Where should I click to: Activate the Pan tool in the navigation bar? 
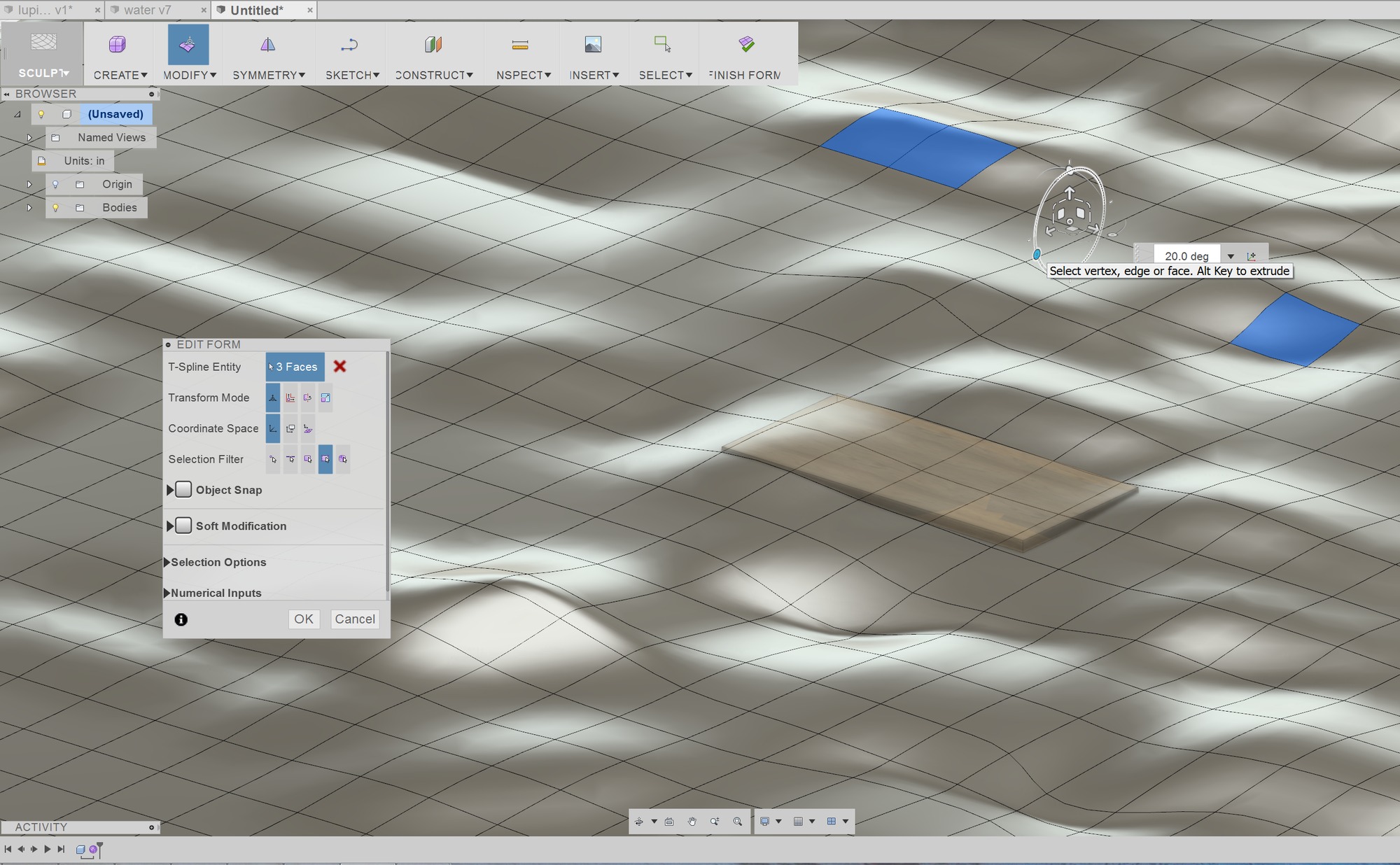click(x=693, y=822)
